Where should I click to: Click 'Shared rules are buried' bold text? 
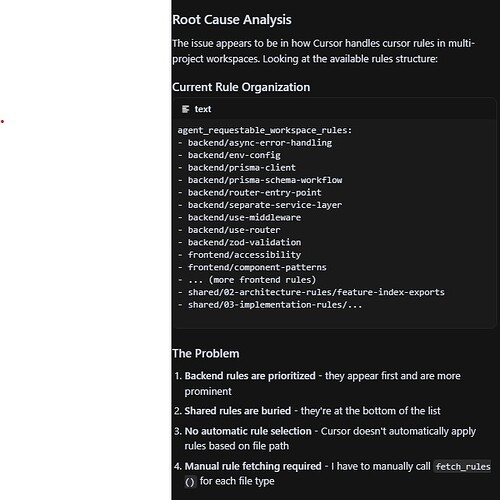coord(238,411)
